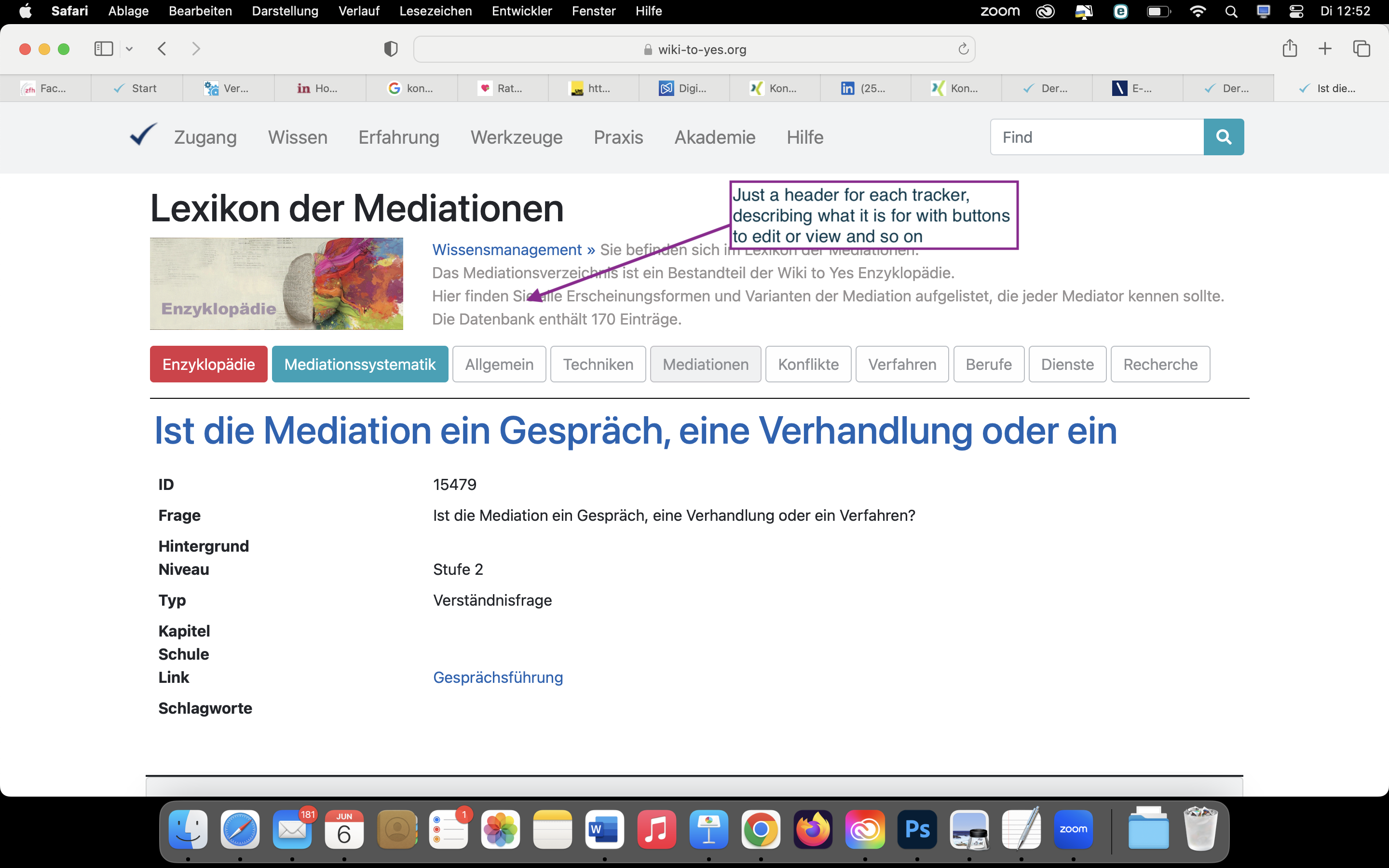Follow the Gesprächsführung link
Viewport: 1389px width, 868px height.
tap(498, 678)
